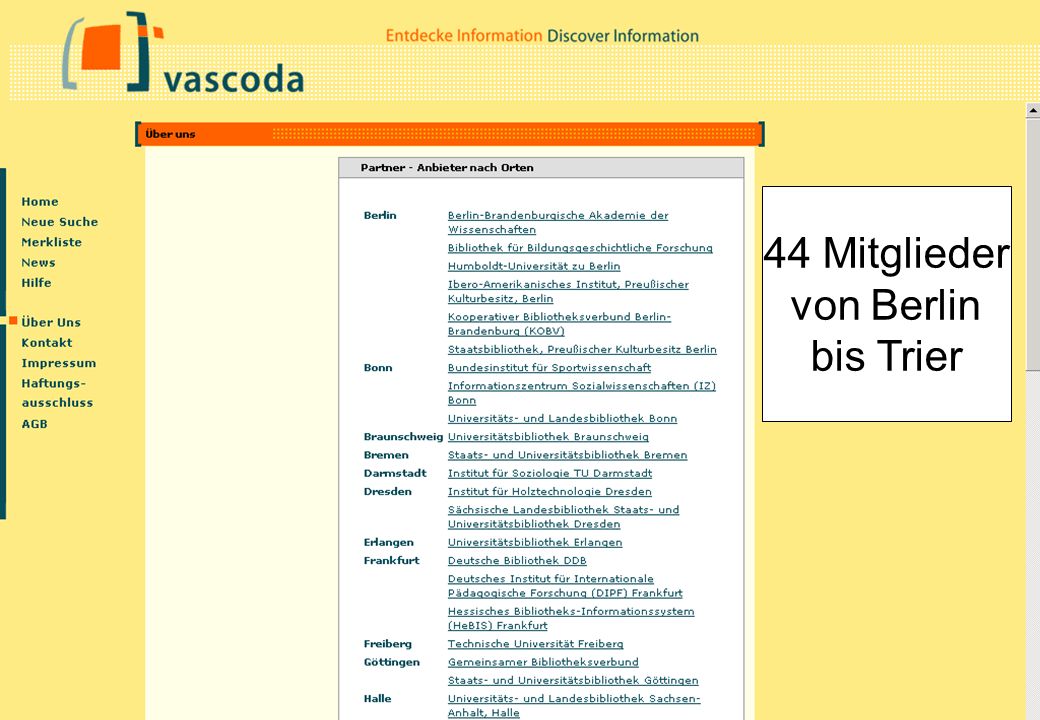Click the Erlangen city label
Image resolution: width=1040 pixels, height=720 pixels.
point(389,542)
